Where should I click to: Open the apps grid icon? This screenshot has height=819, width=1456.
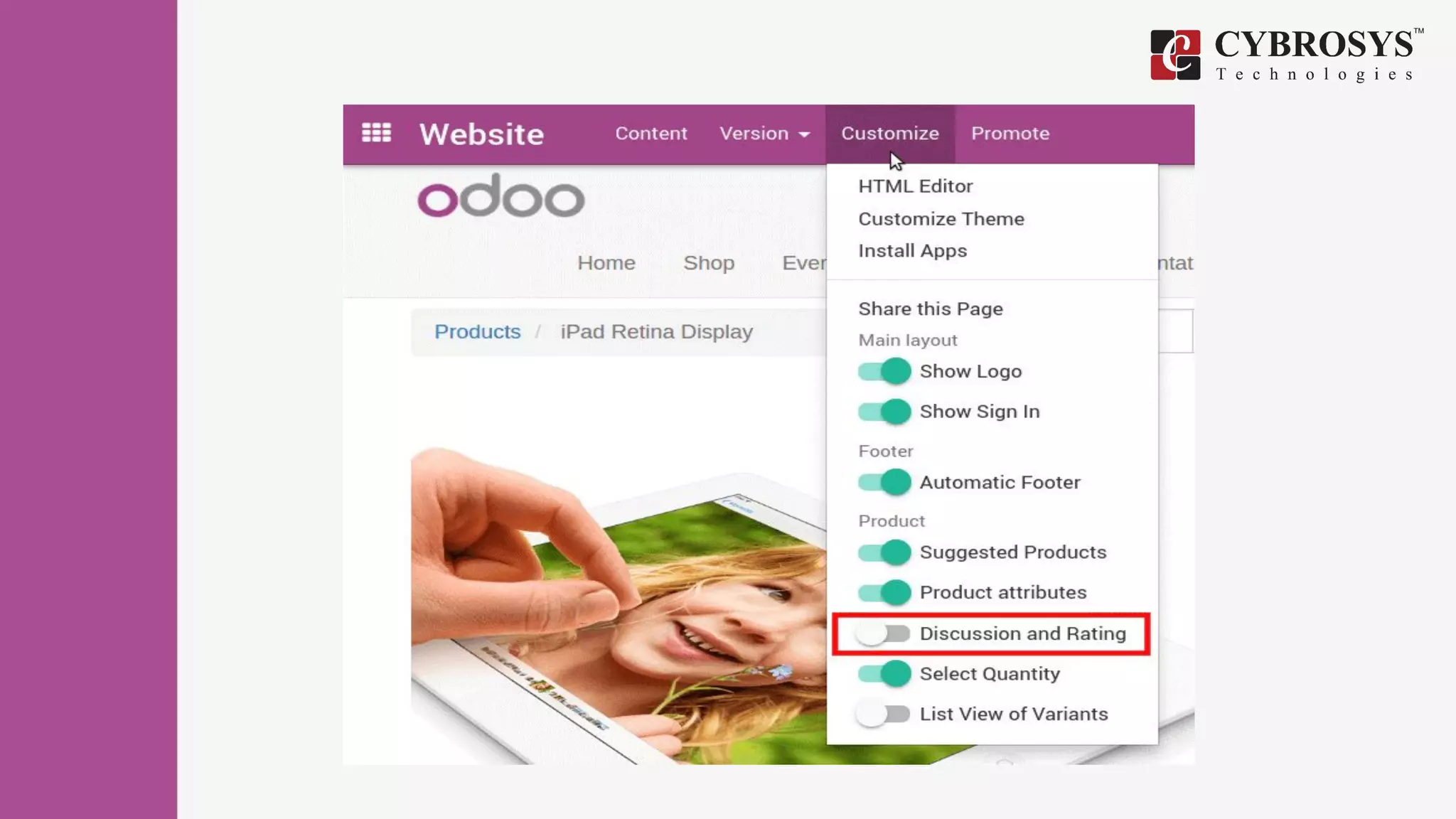376,133
